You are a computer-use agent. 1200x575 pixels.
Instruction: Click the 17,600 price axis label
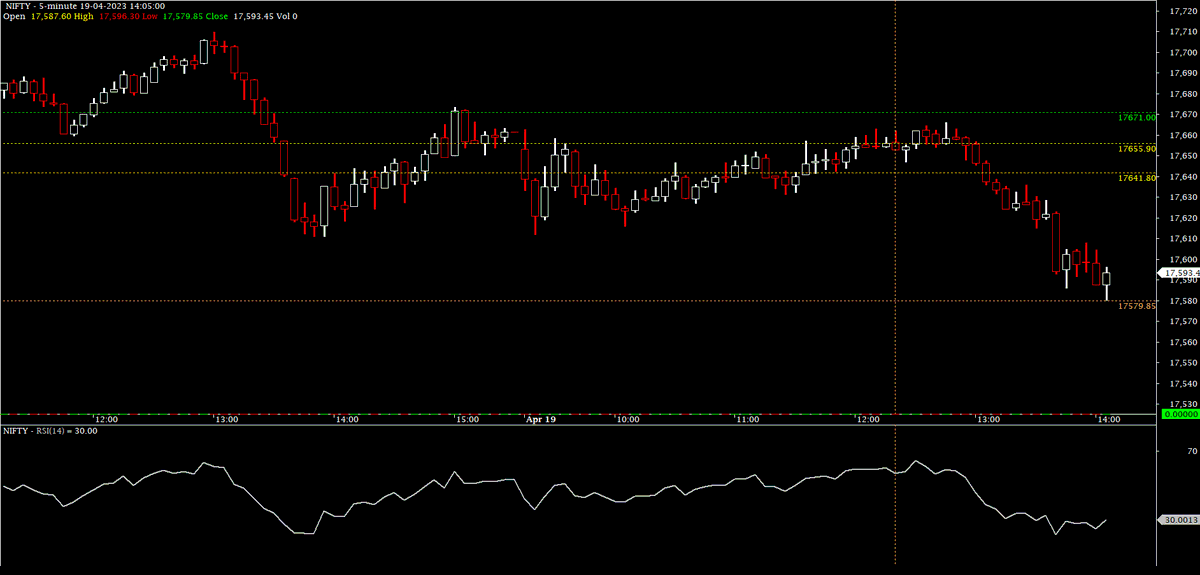tap(1182, 259)
